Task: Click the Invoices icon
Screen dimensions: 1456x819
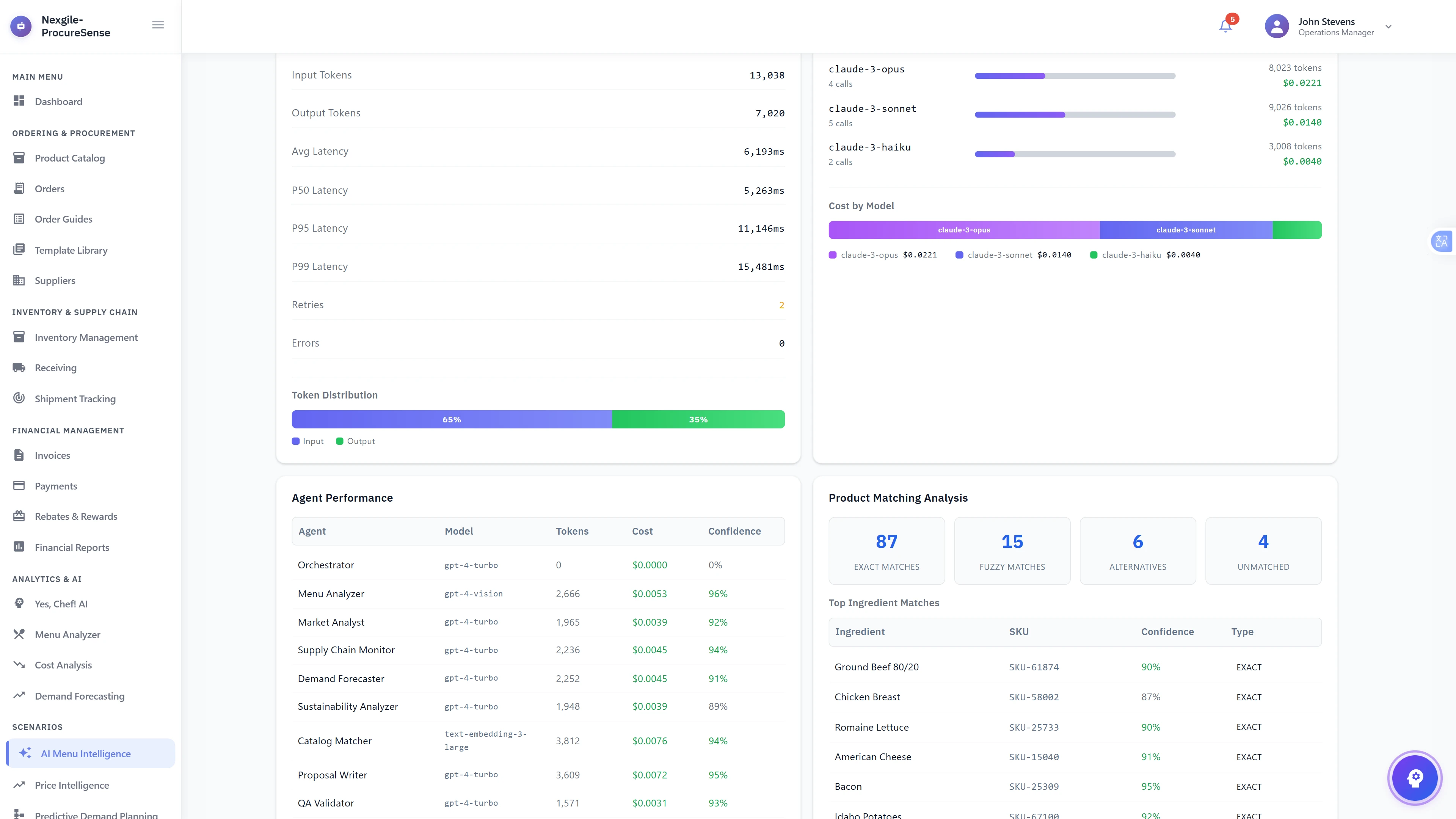Action: 19,455
